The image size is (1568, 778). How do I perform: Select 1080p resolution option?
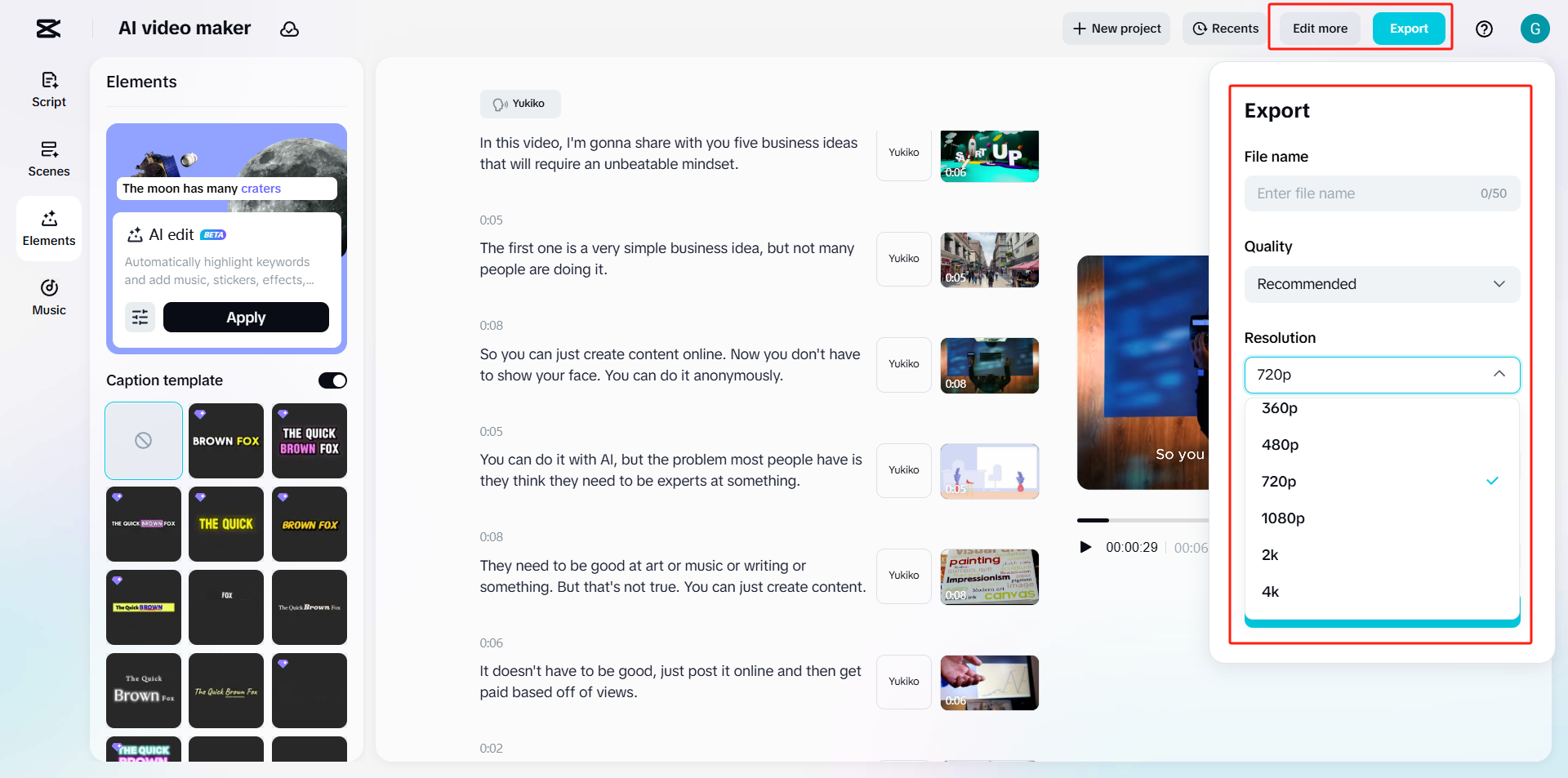(1382, 518)
